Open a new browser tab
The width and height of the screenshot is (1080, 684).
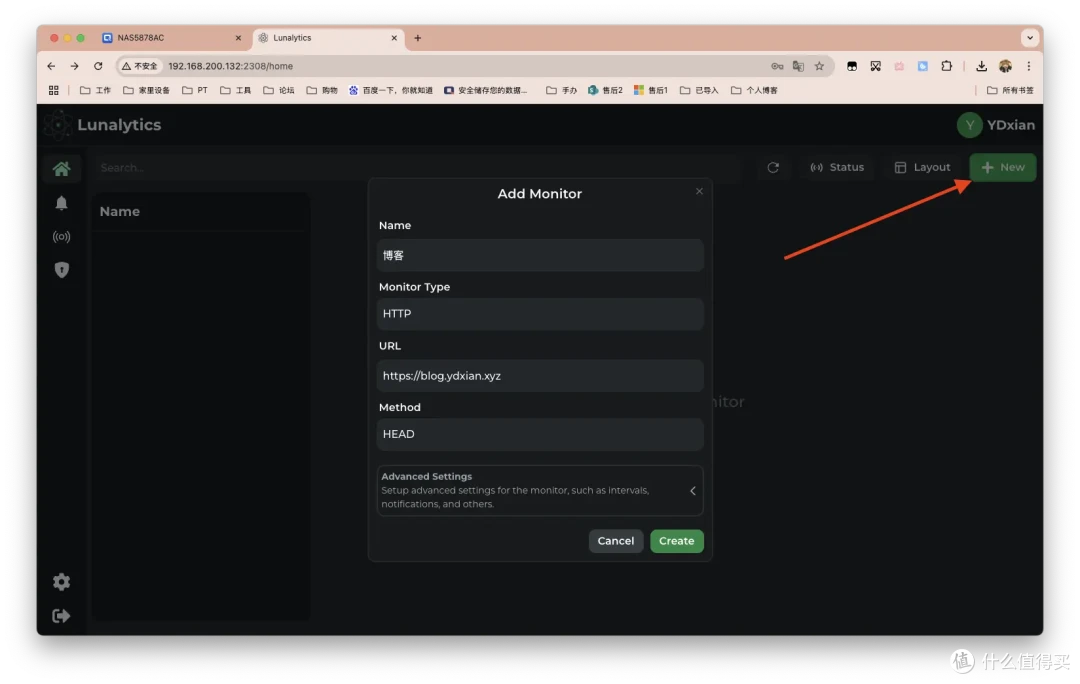(417, 38)
